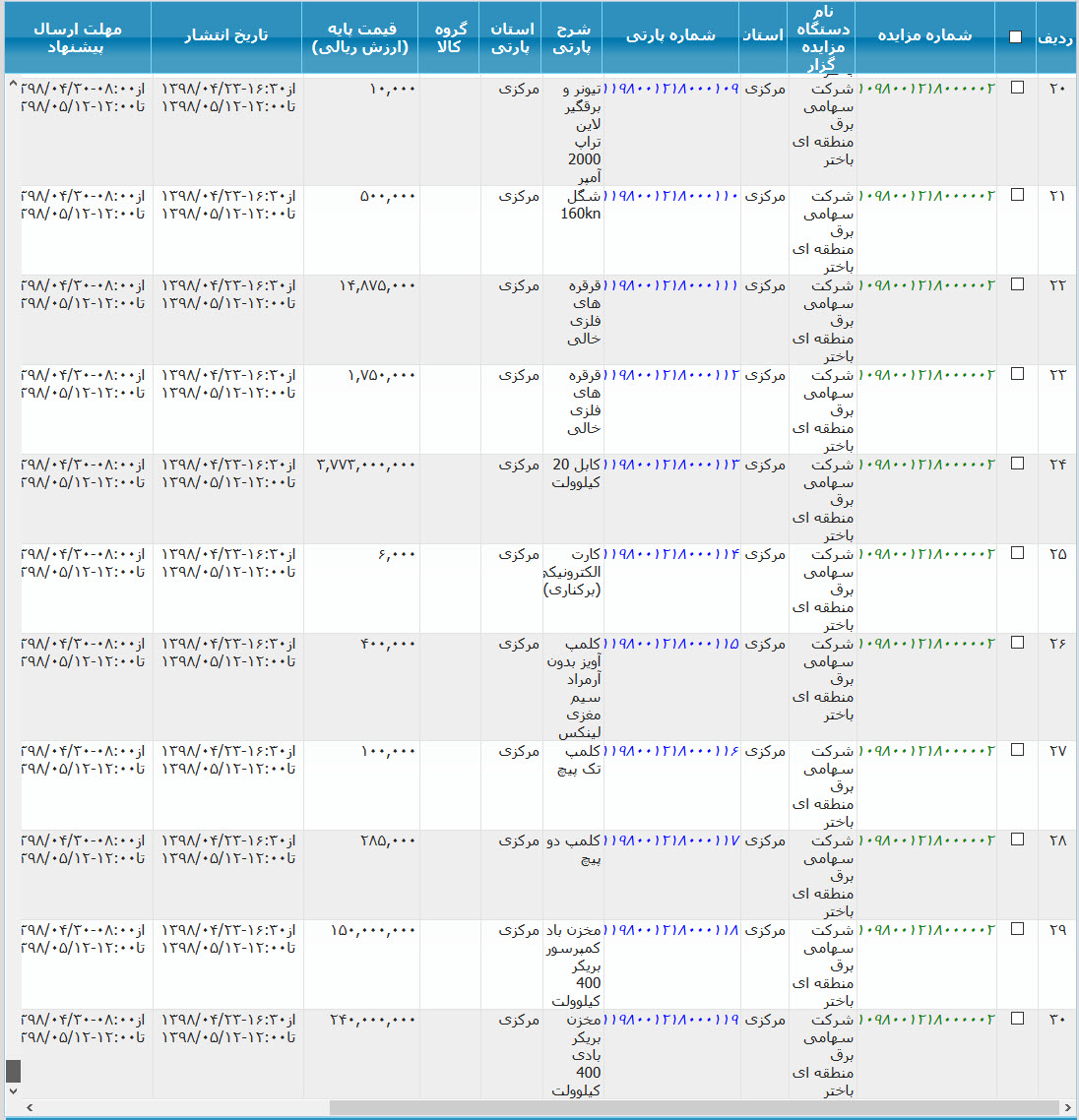The height and width of the screenshot is (1120, 1079).
Task: Check the checkbox for row ۲۰
Action: coord(1017,88)
